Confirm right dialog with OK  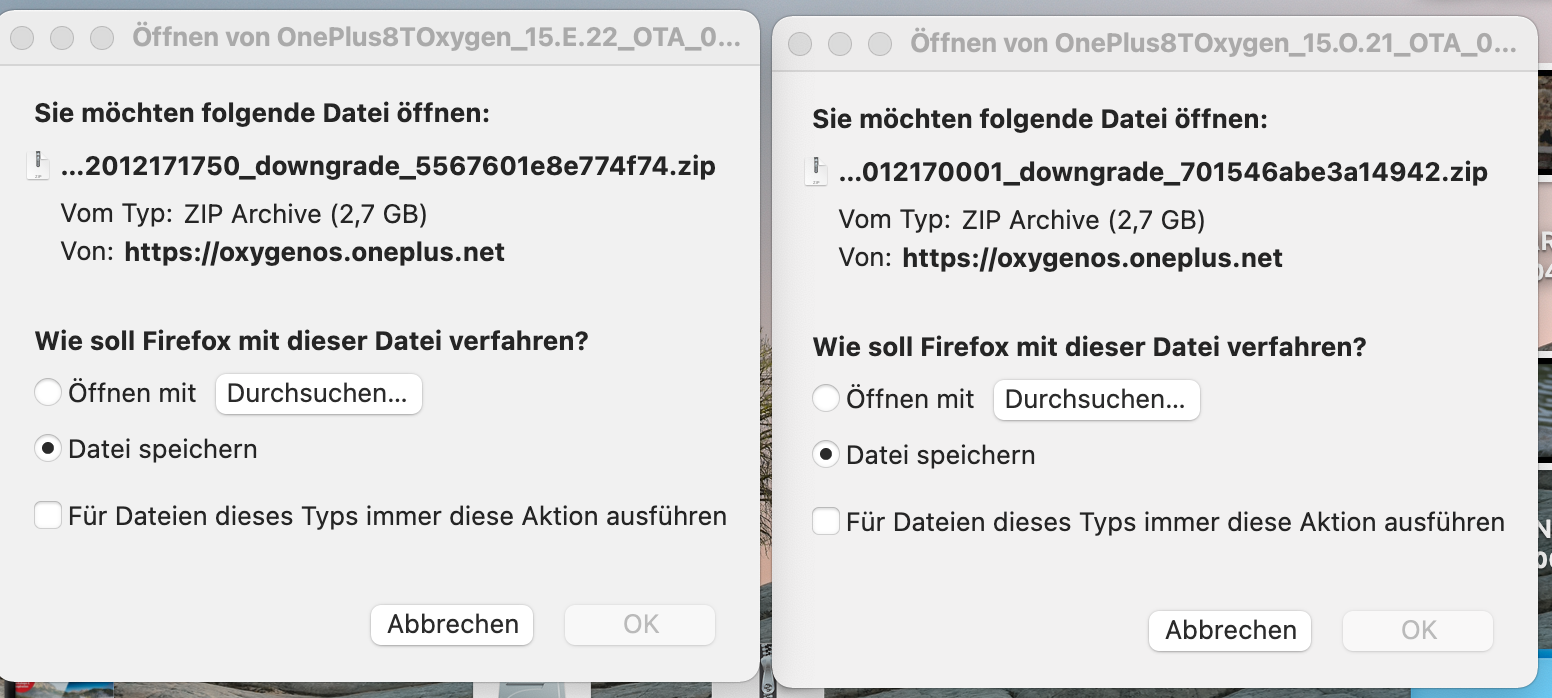[x=1418, y=631]
